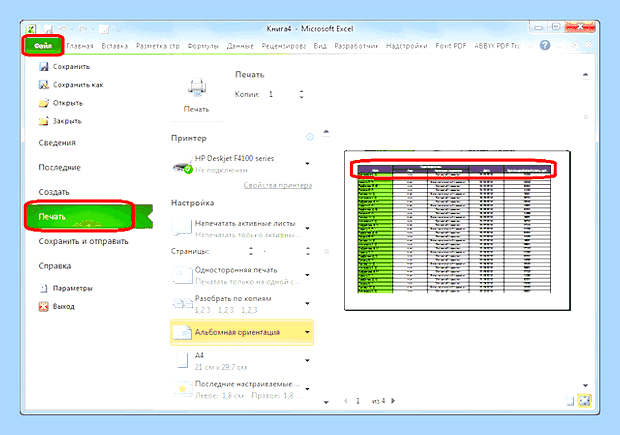Go to previous preview page arrow
The height and width of the screenshot is (435, 620).
pyautogui.click(x=346, y=401)
